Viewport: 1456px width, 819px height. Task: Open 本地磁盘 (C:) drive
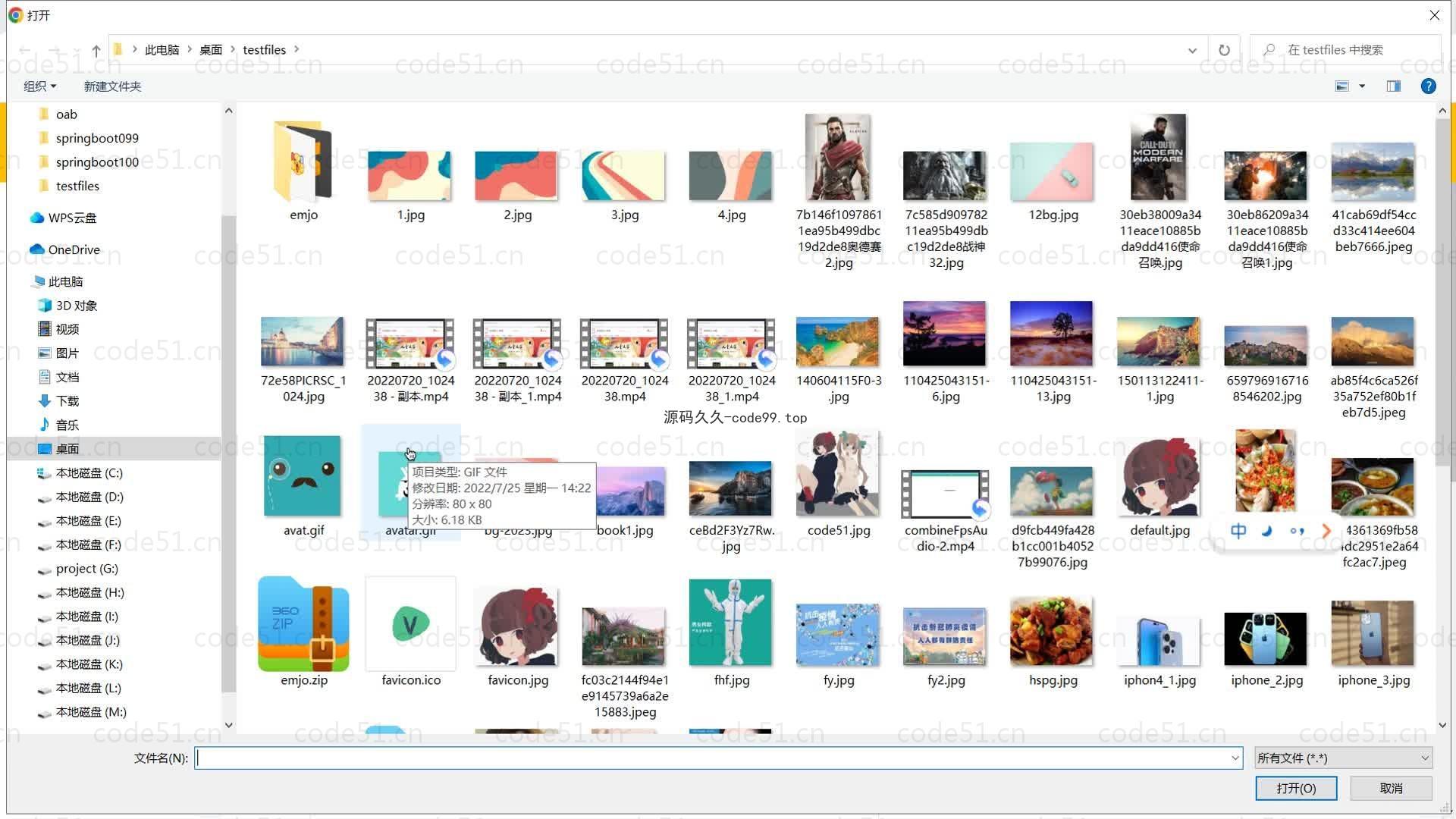pyautogui.click(x=89, y=473)
